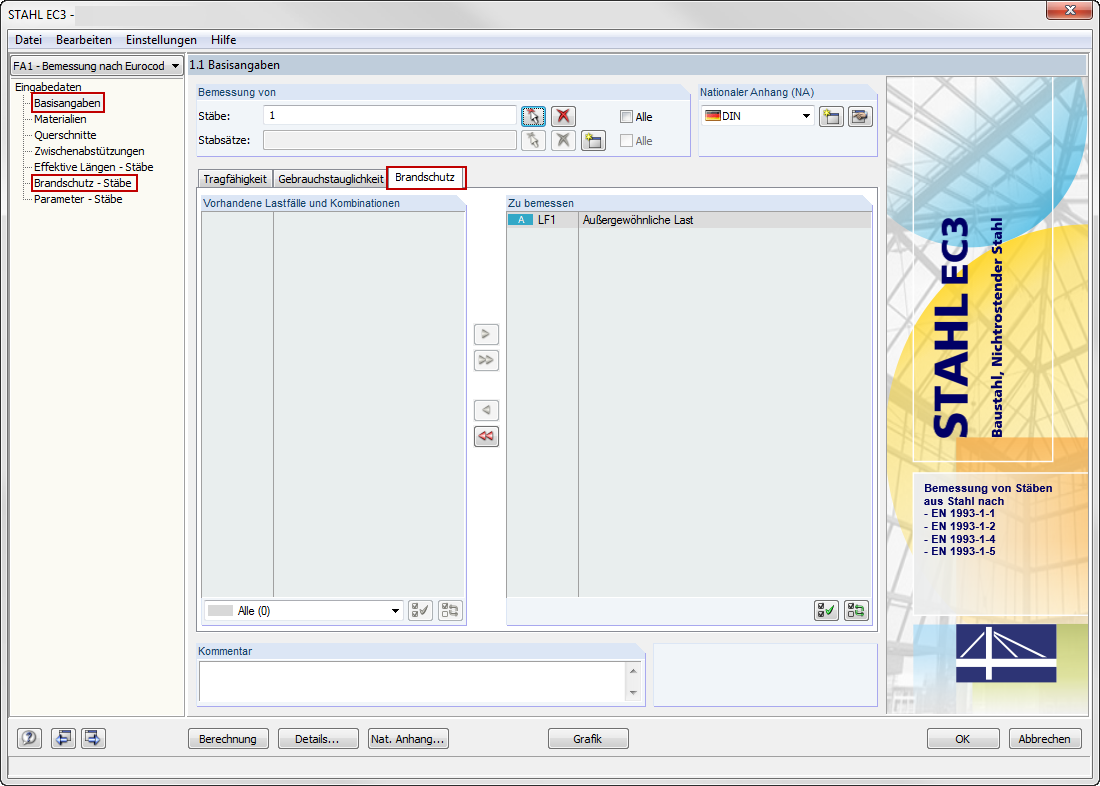The image size is (1100, 786).
Task: Select Zwischenabstützungen in the navigator tree
Action: [89, 151]
